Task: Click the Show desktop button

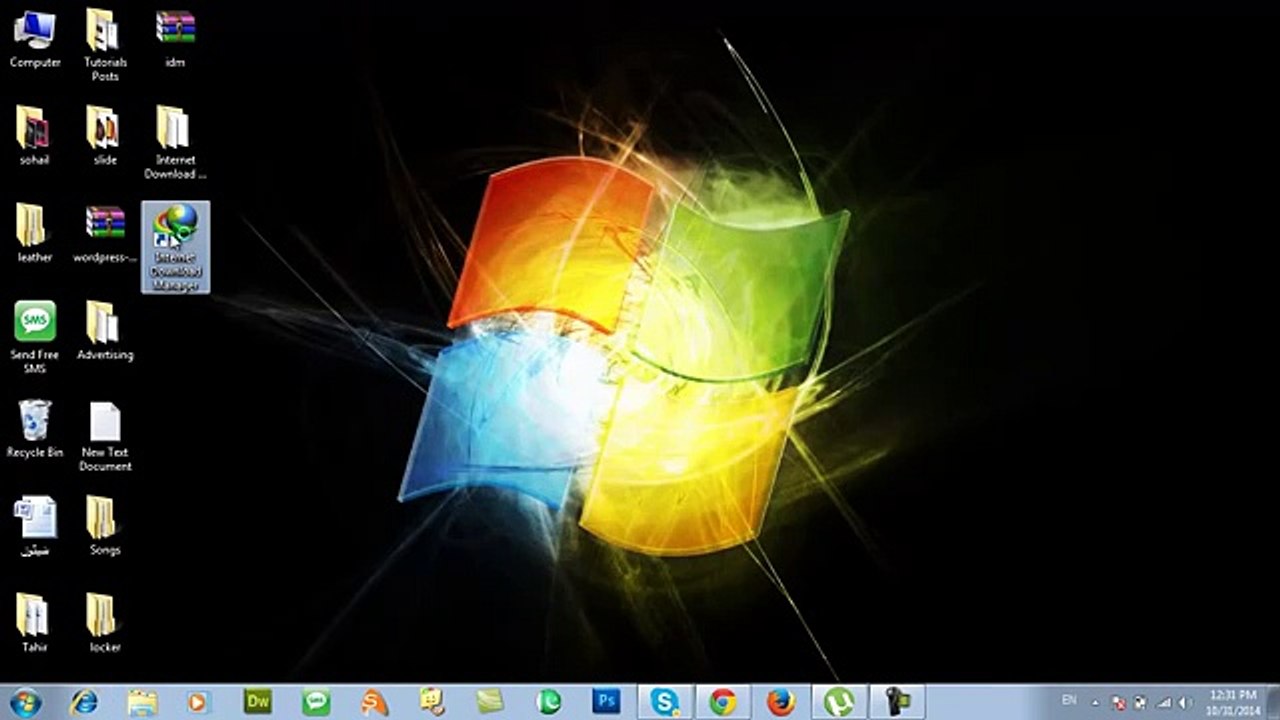Action: pos(1272,702)
